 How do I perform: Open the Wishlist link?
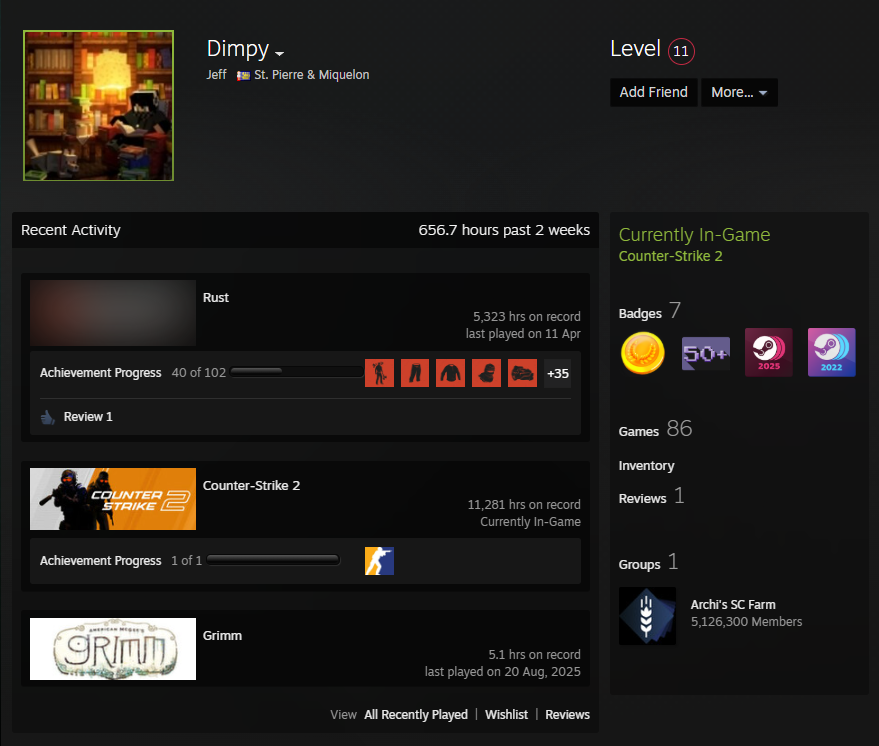click(506, 715)
